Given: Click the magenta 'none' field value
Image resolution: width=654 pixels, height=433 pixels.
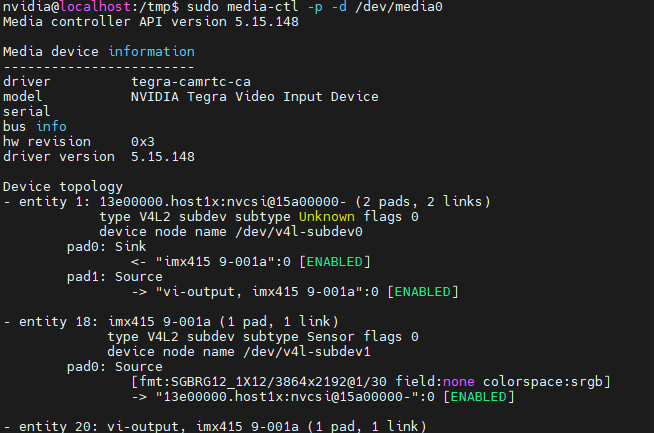Looking at the screenshot, I should tap(458, 382).
